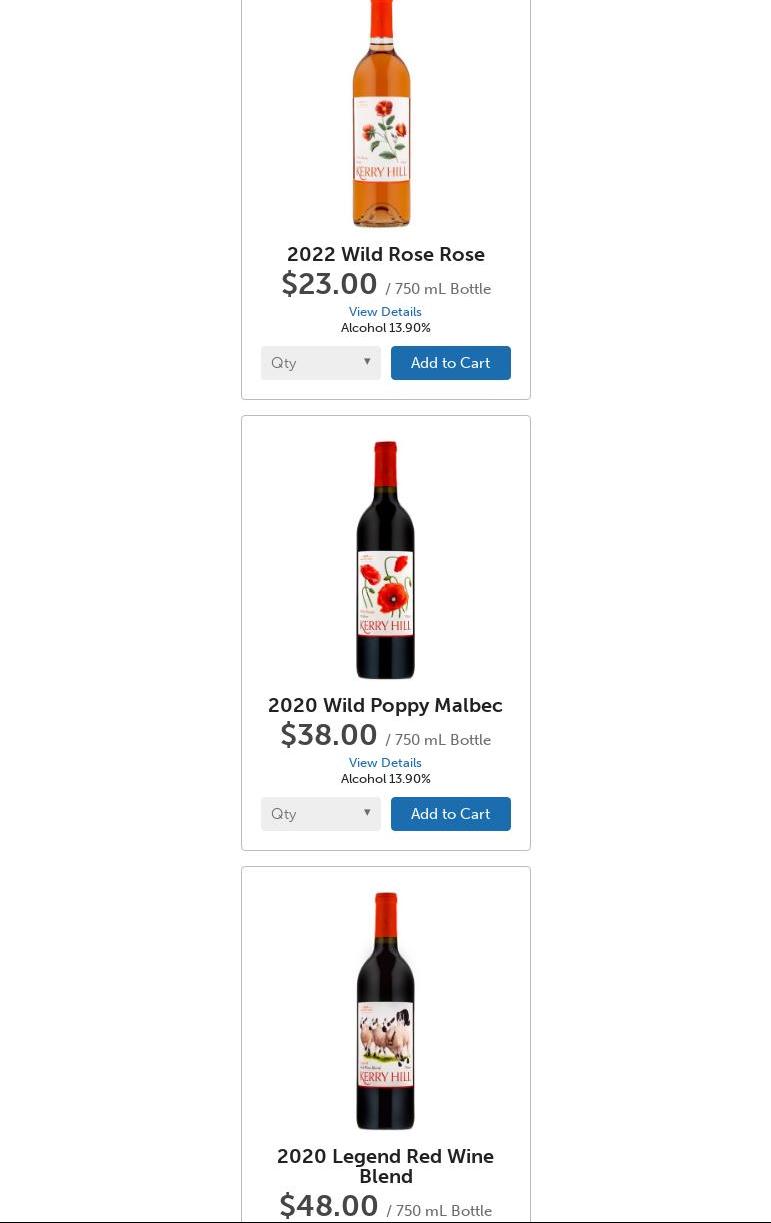The image size is (771, 1223).
Task: Click the $23.00 price text
Action: click(329, 284)
